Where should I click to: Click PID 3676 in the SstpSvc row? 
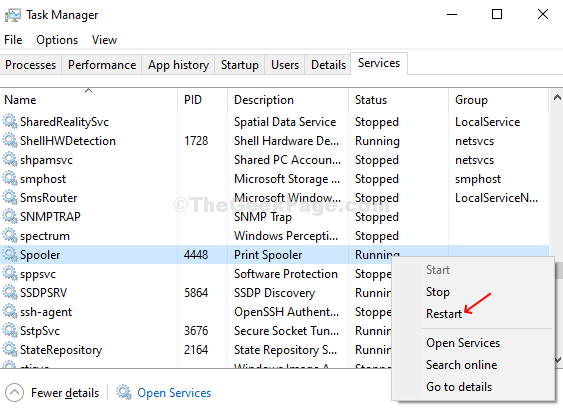[196, 331]
